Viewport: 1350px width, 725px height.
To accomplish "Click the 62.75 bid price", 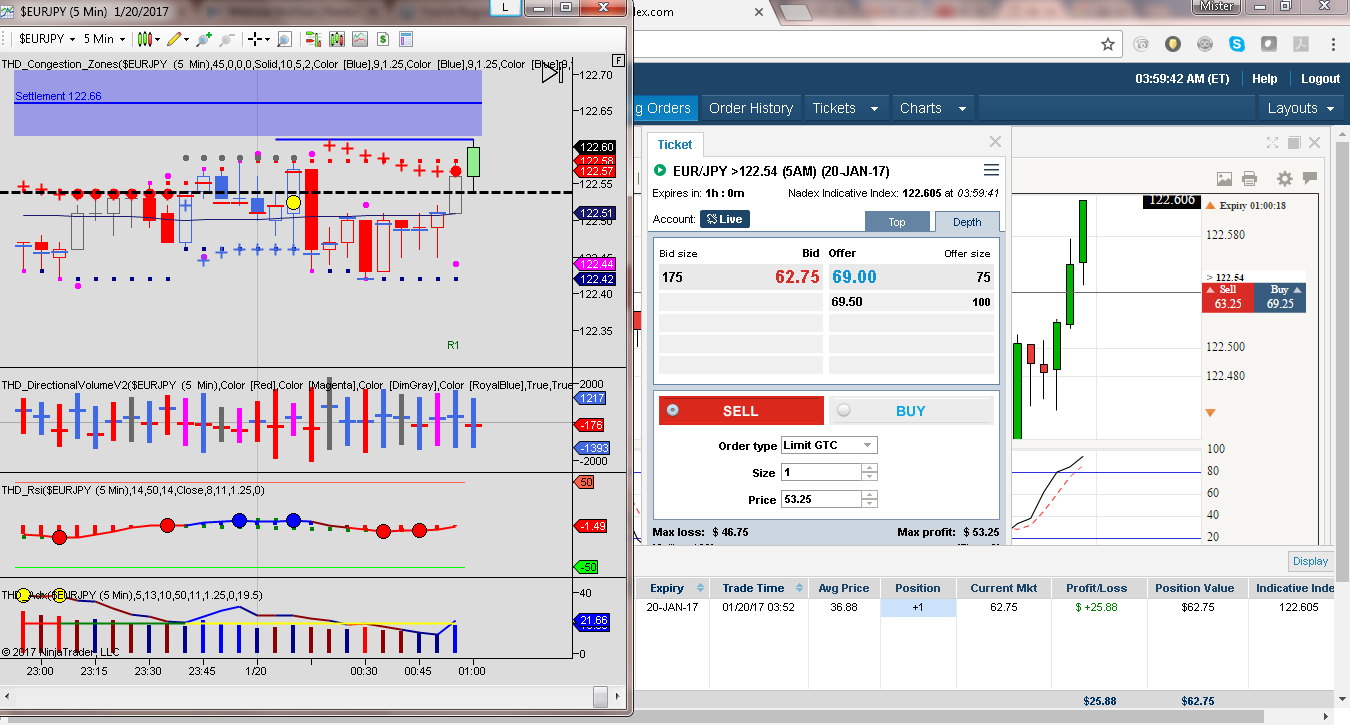I will (x=797, y=277).
